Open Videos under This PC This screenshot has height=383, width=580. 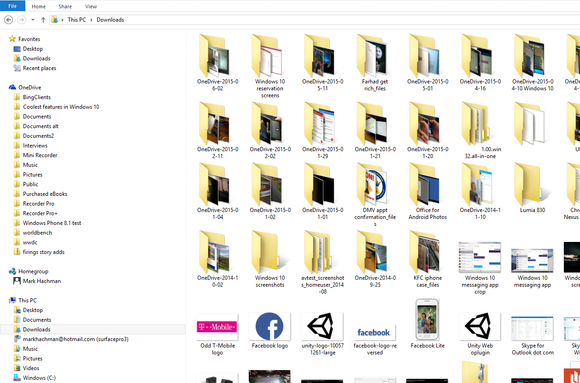coord(31,368)
